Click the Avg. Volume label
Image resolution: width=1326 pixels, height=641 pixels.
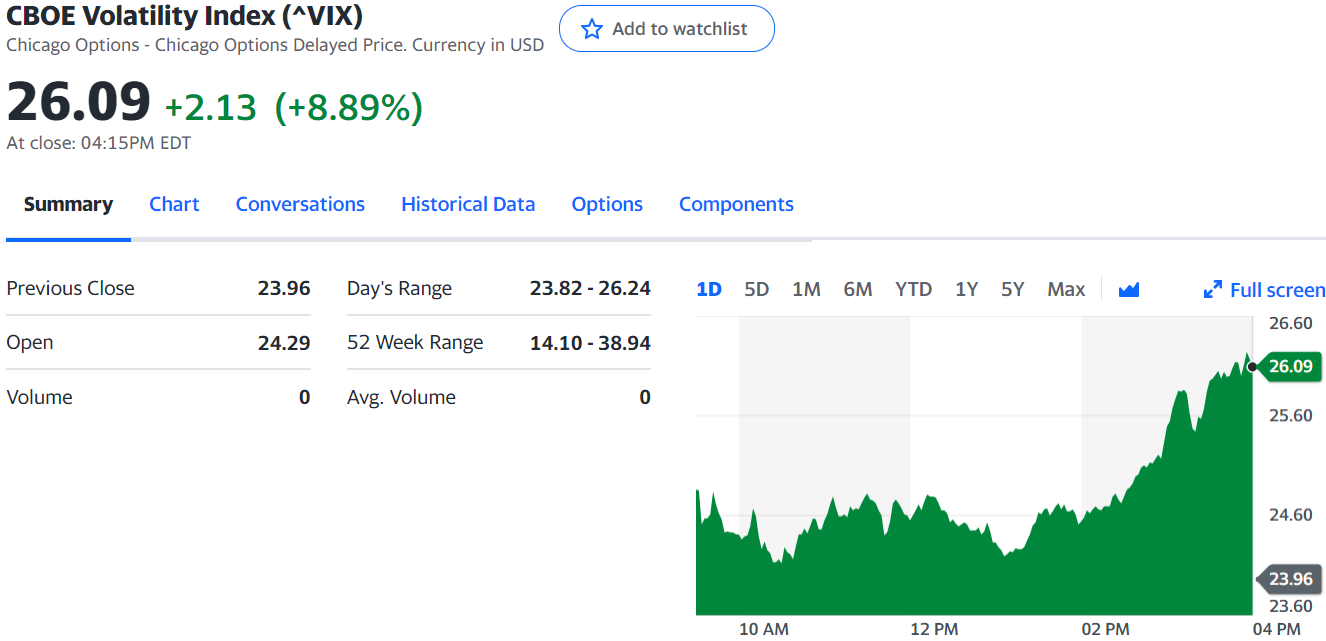(401, 397)
